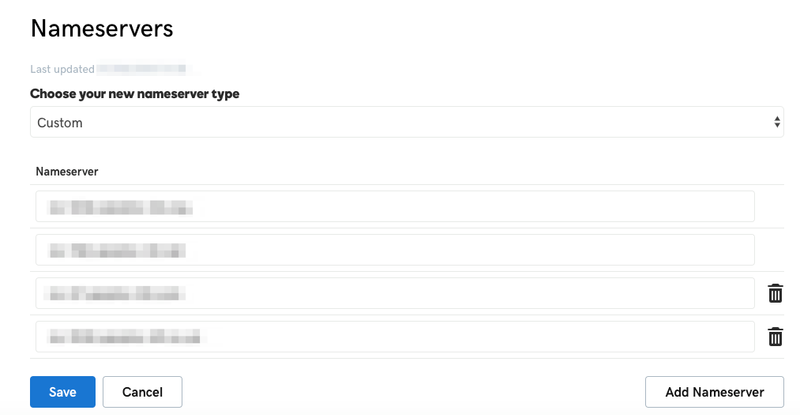800x415 pixels.
Task: Delete the third nameserver using trash icon
Action: click(775, 293)
